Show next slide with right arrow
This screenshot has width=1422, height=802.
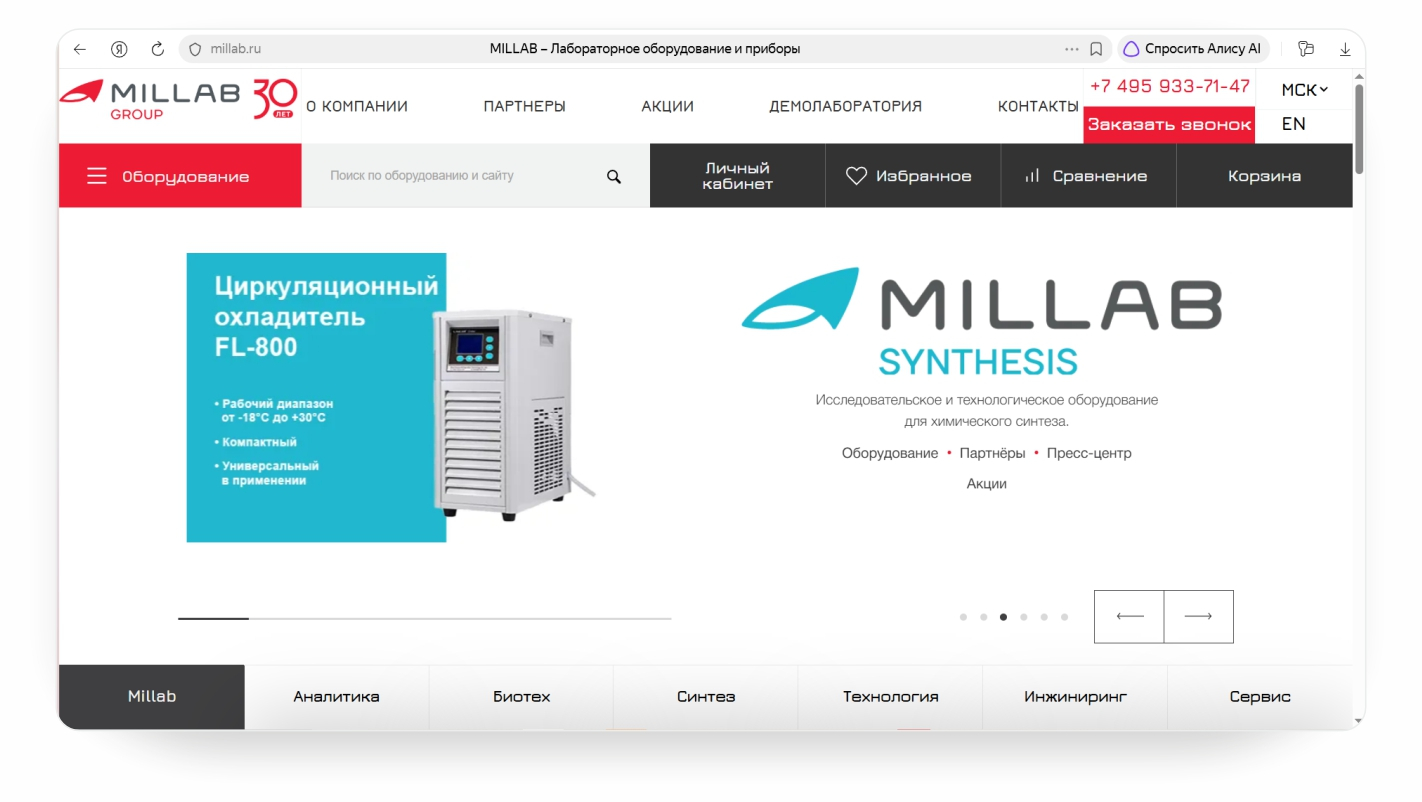1198,616
